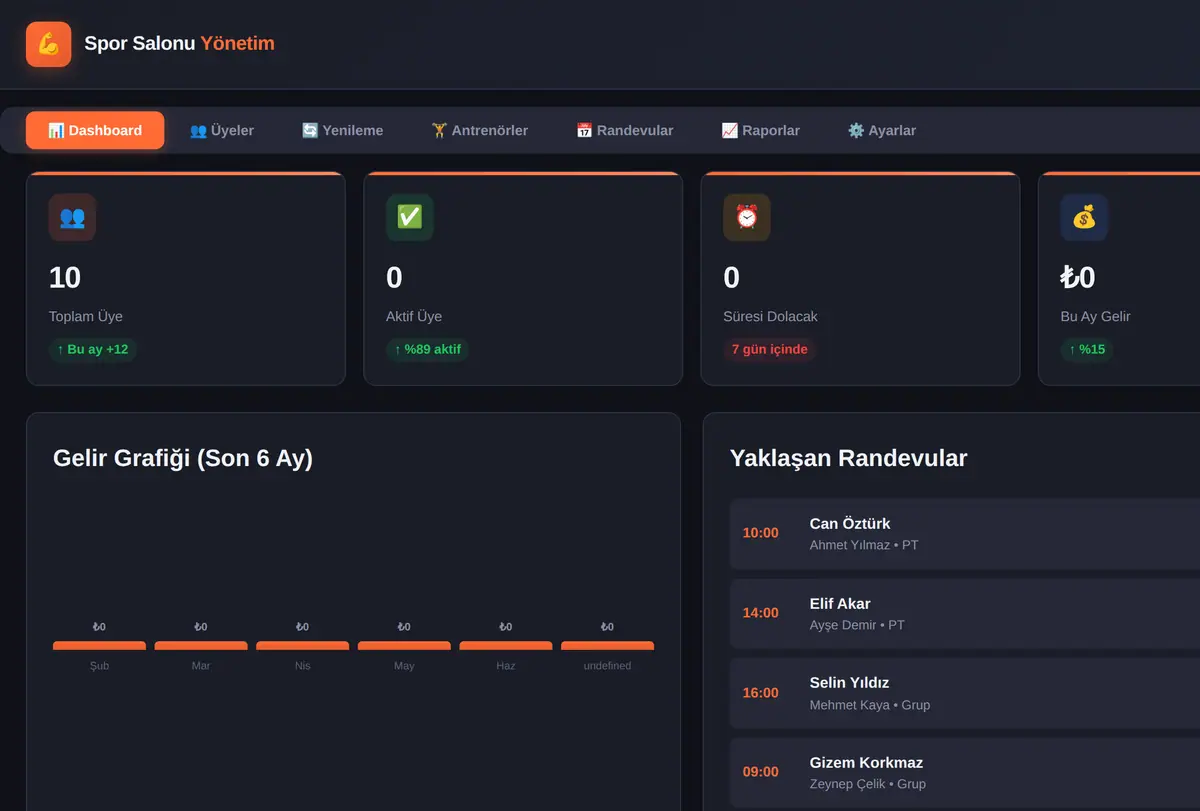The height and width of the screenshot is (811, 1200).
Task: View the Raporlar tab
Action: (x=760, y=130)
